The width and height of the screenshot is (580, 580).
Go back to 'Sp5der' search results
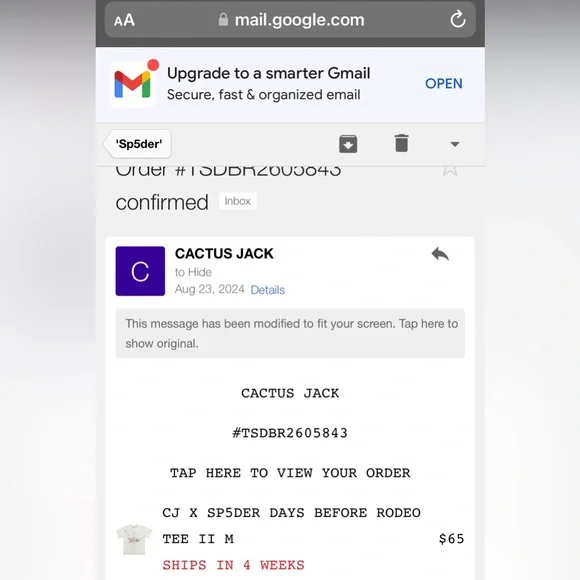pyautogui.click(x=137, y=144)
